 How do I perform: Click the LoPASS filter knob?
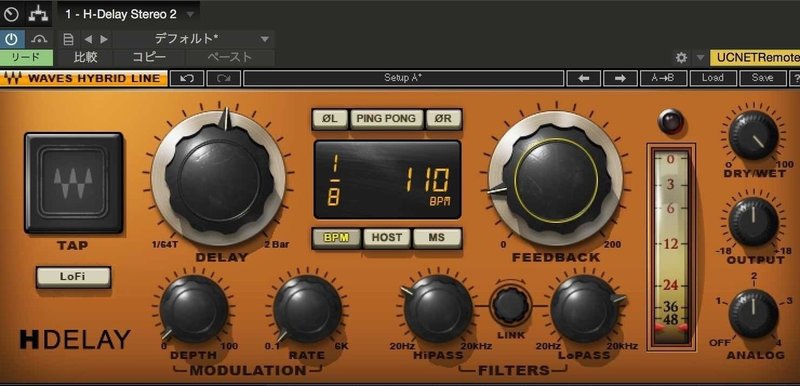585,309
